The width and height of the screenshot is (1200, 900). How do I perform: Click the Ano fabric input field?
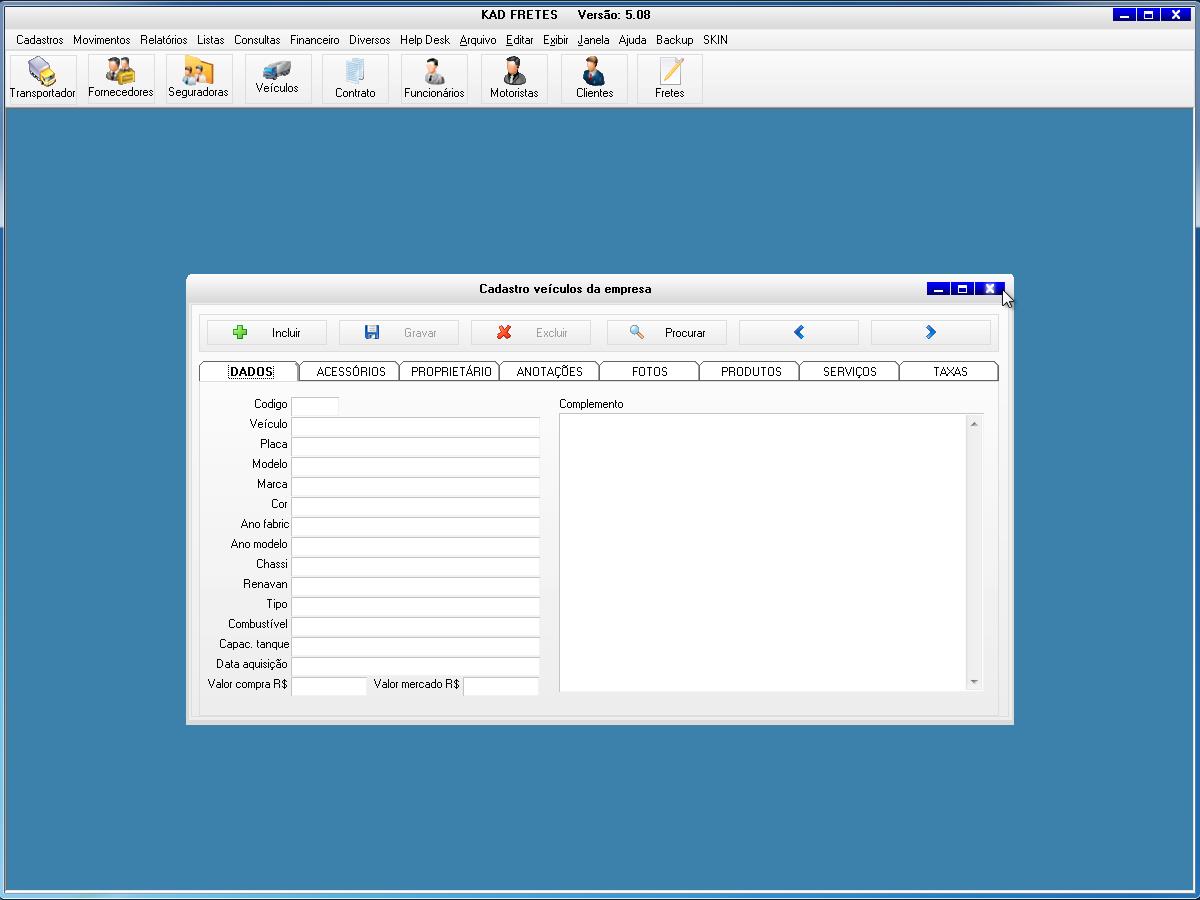pyautogui.click(x=415, y=526)
